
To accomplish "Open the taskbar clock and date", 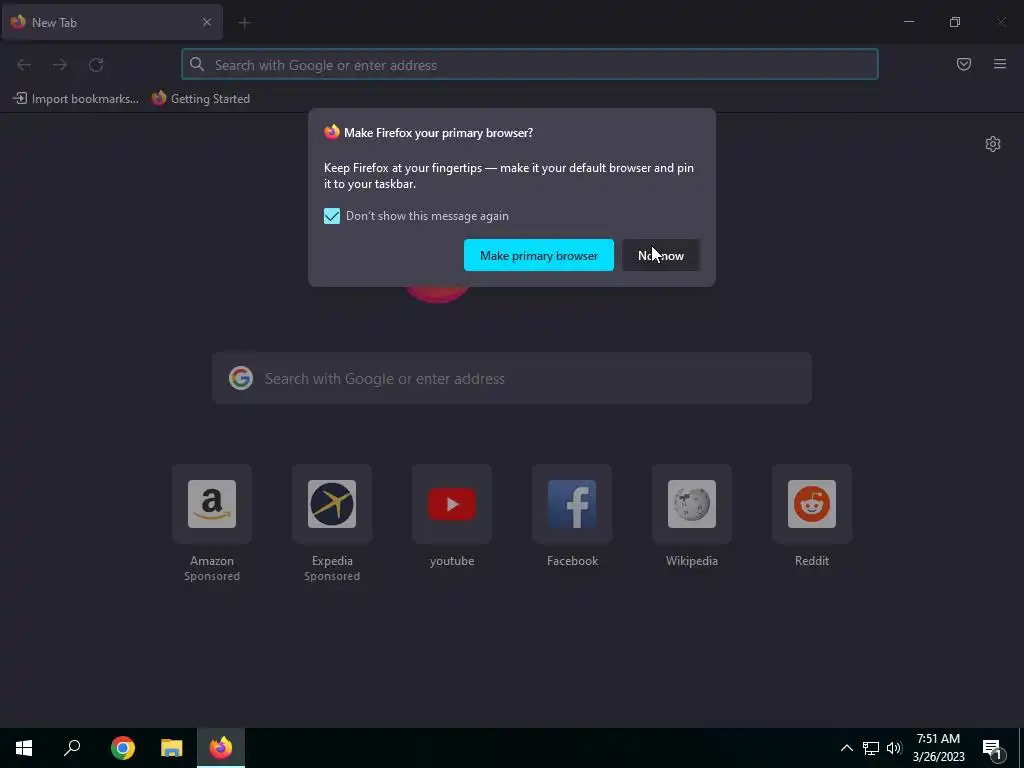I will [938, 748].
